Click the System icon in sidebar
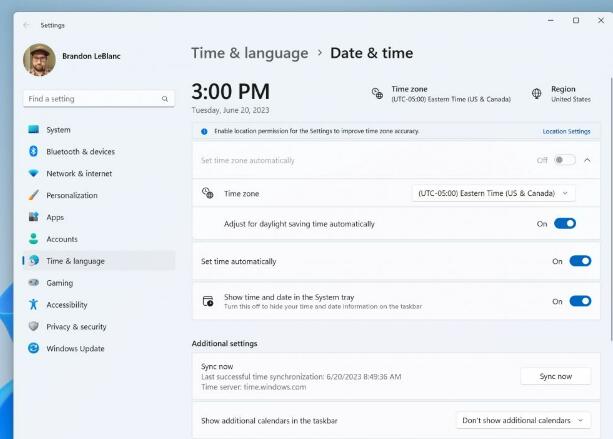The height and width of the screenshot is (439, 613). (x=34, y=130)
